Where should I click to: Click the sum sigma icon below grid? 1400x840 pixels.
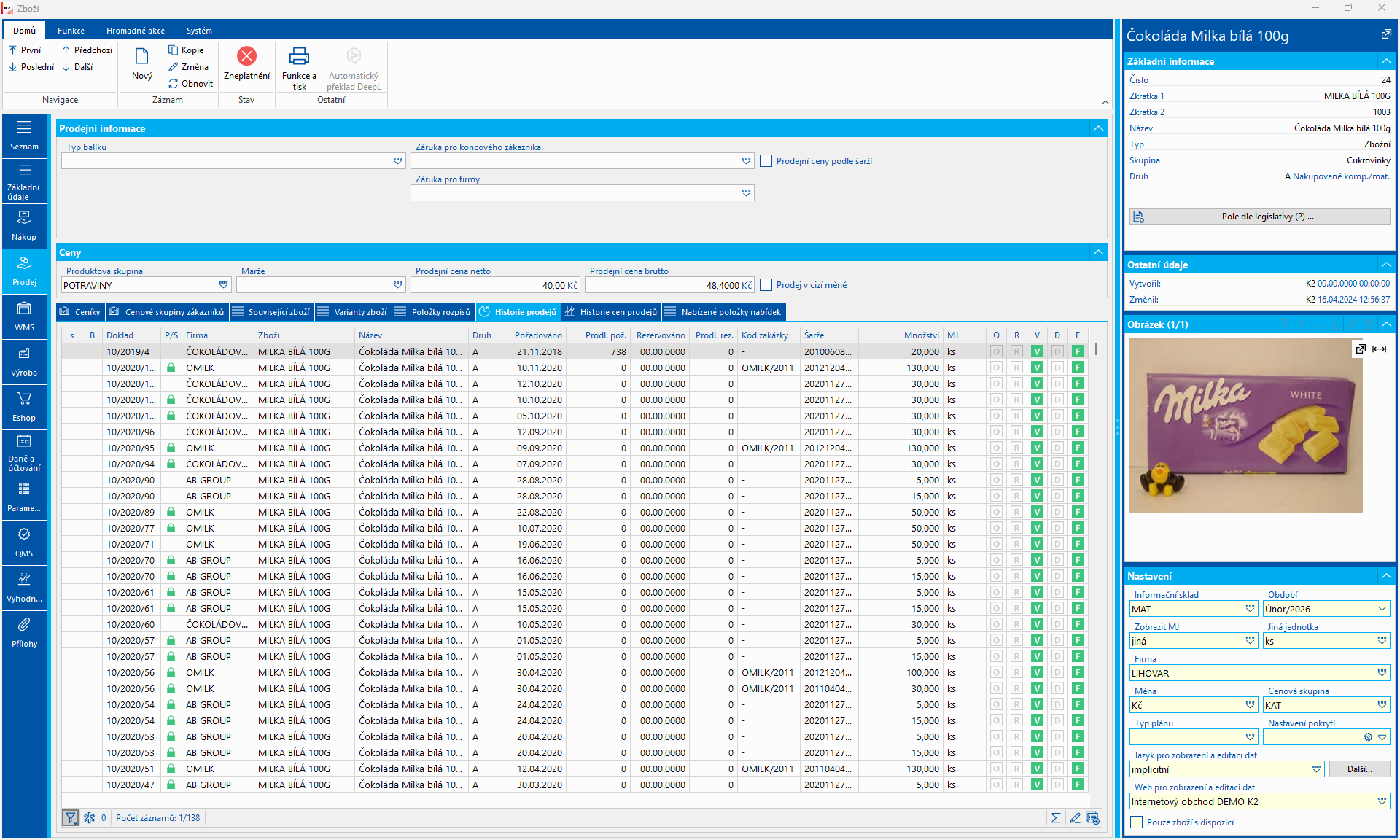[1056, 818]
